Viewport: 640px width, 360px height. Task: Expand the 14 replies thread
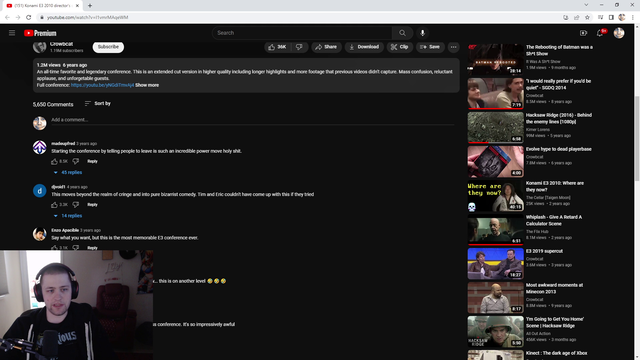click(x=68, y=216)
